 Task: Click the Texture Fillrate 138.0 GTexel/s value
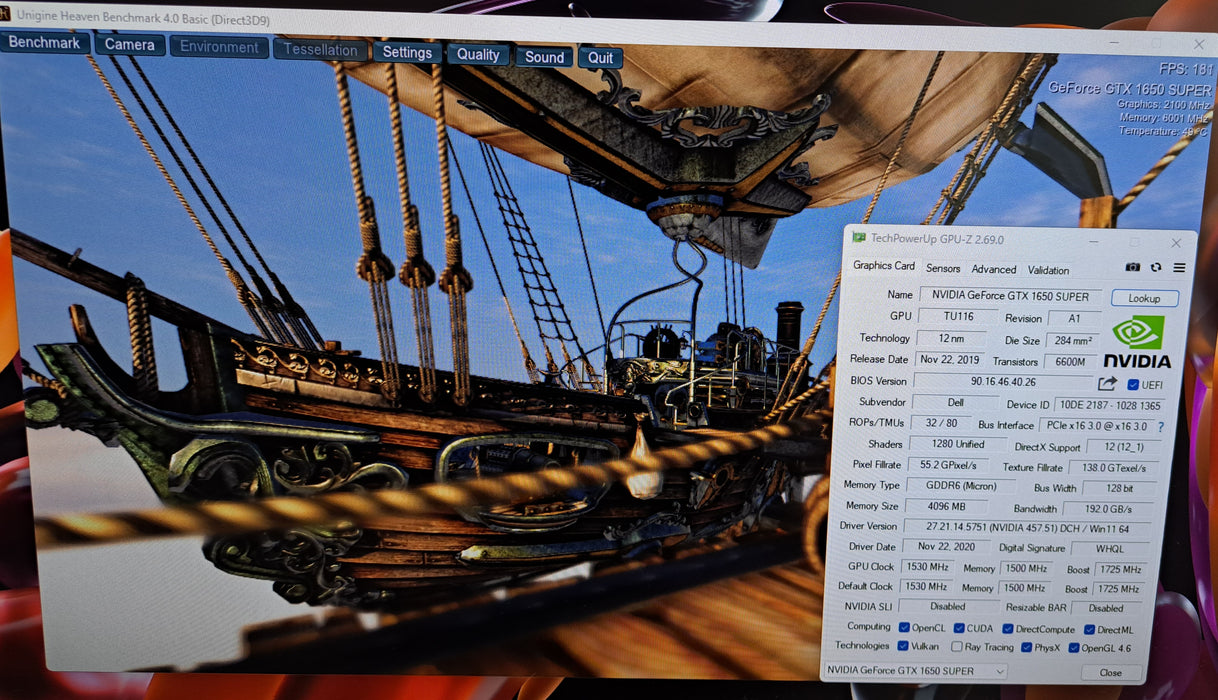(1114, 468)
